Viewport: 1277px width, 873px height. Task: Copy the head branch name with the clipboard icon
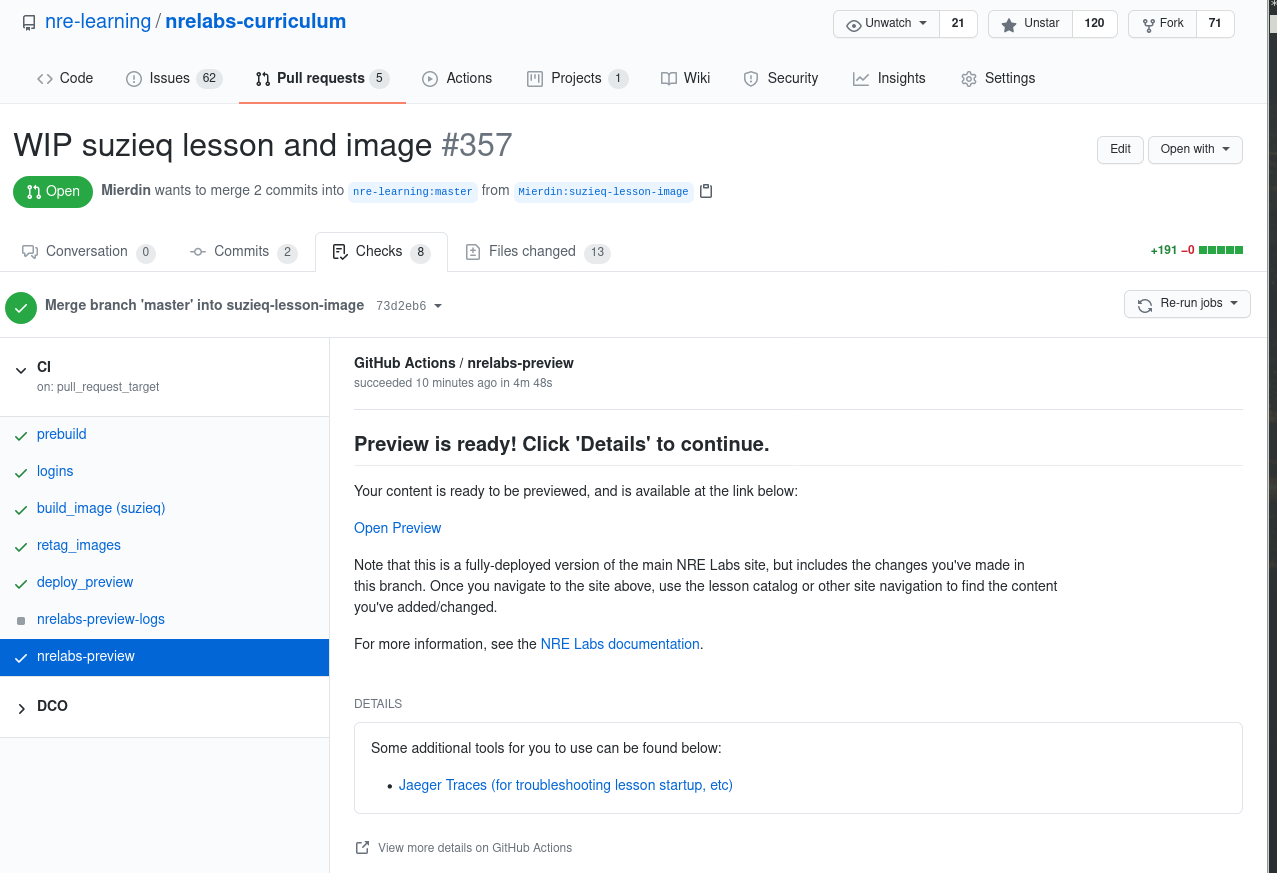tap(706, 191)
